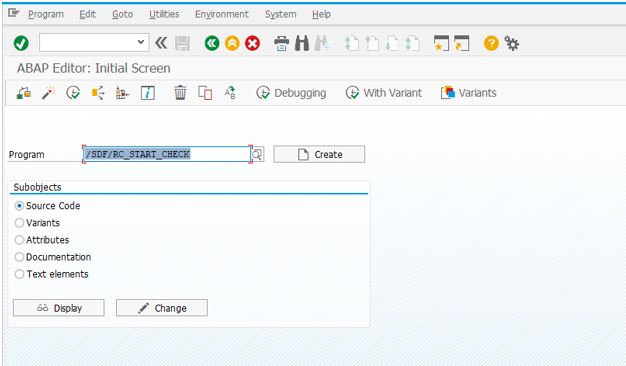Click the Last Page icon
This screenshot has width=626, height=366.
(412, 43)
